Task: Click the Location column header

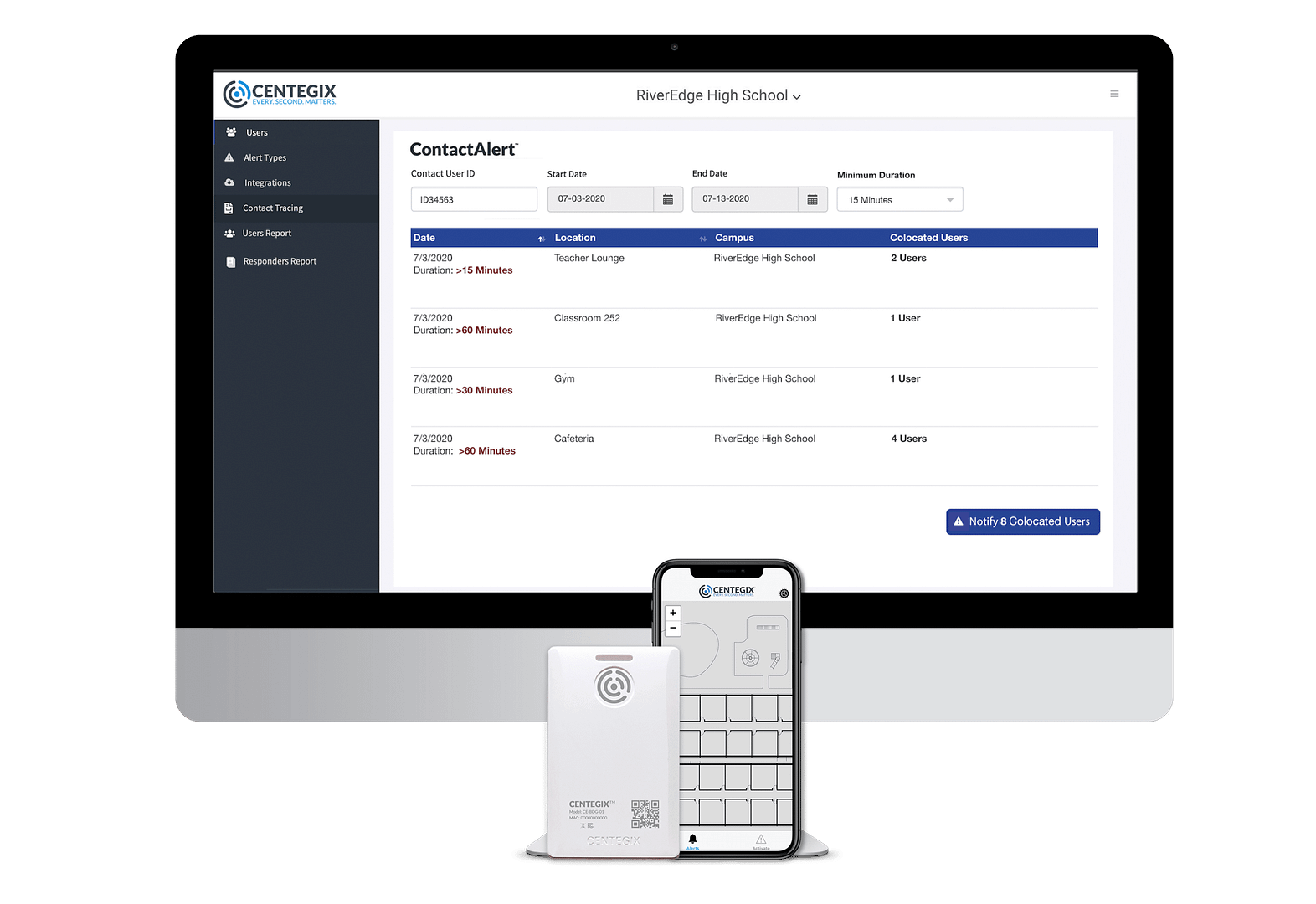Action: pos(575,238)
